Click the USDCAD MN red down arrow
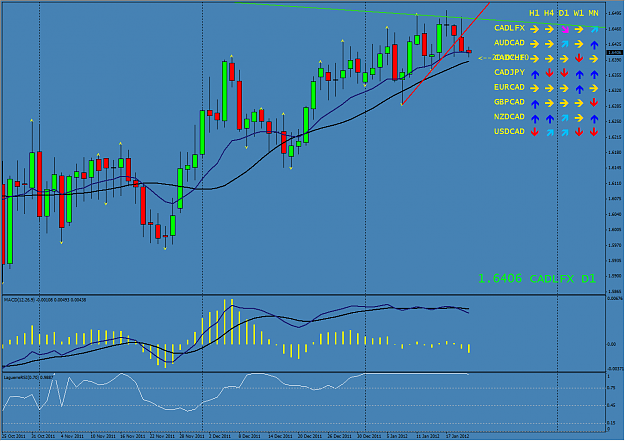 [x=594, y=132]
